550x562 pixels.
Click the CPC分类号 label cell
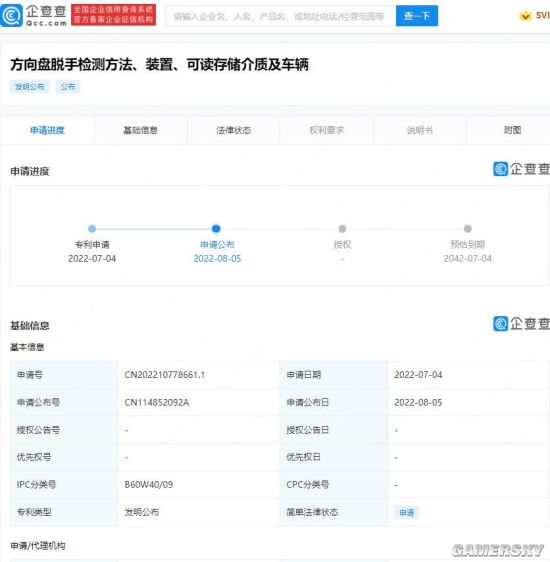(x=334, y=485)
